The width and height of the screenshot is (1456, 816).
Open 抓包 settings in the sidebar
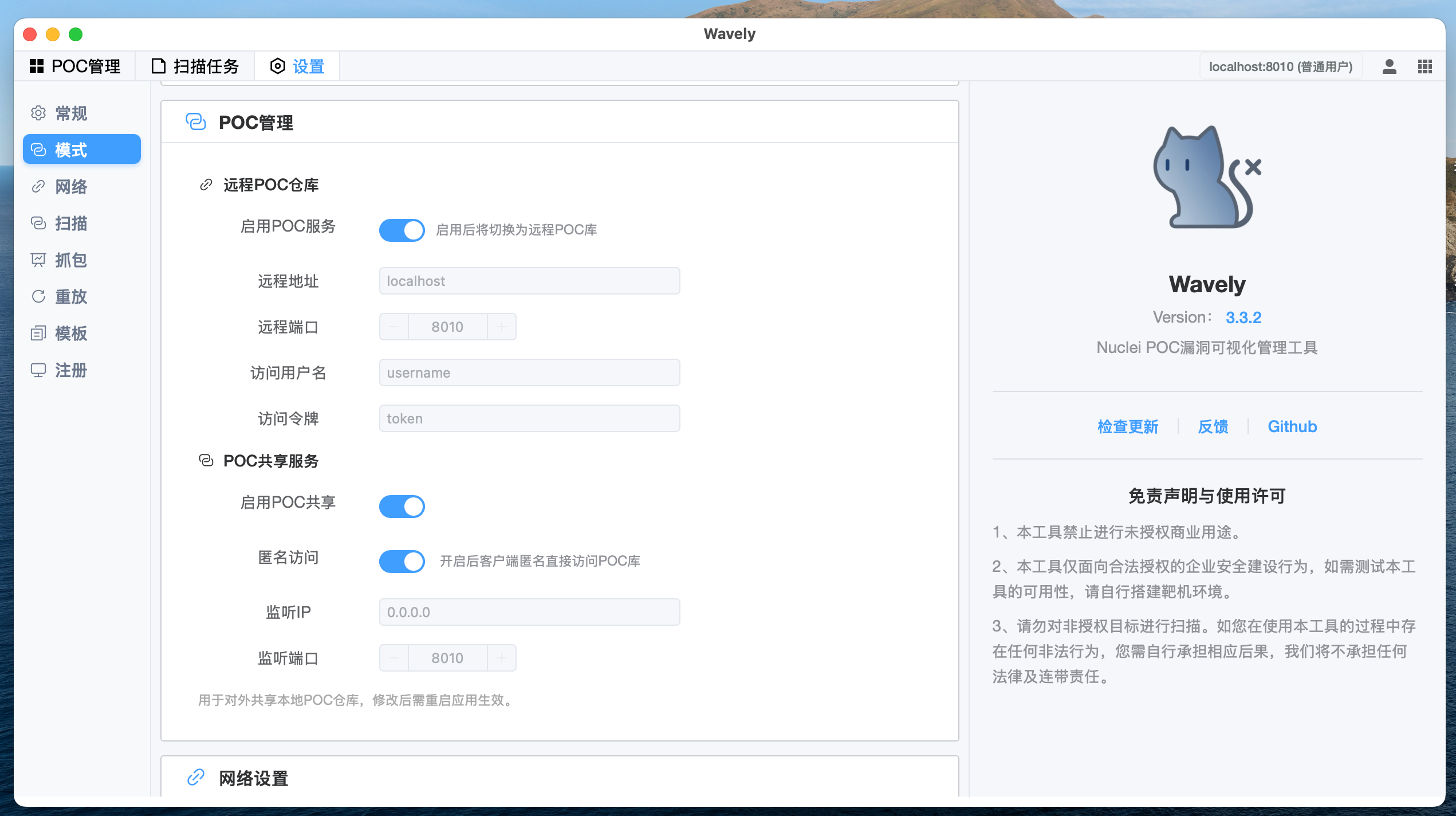82,260
